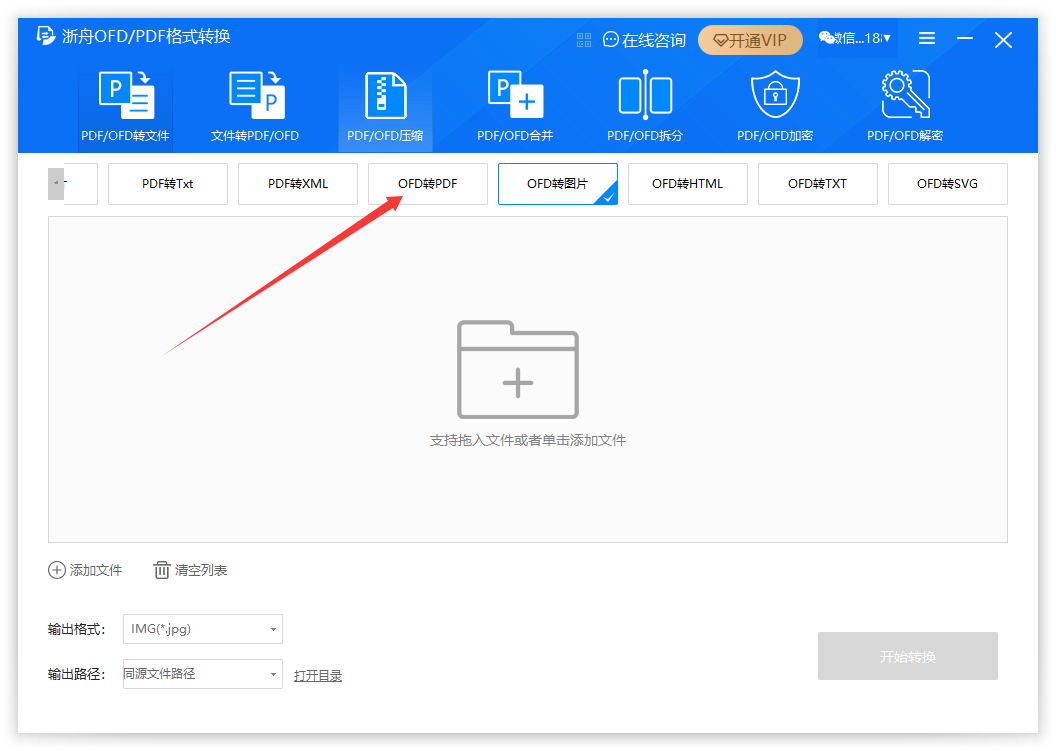1056x751 pixels.
Task: Switch to the OFD转HTML tab
Action: [x=687, y=184]
